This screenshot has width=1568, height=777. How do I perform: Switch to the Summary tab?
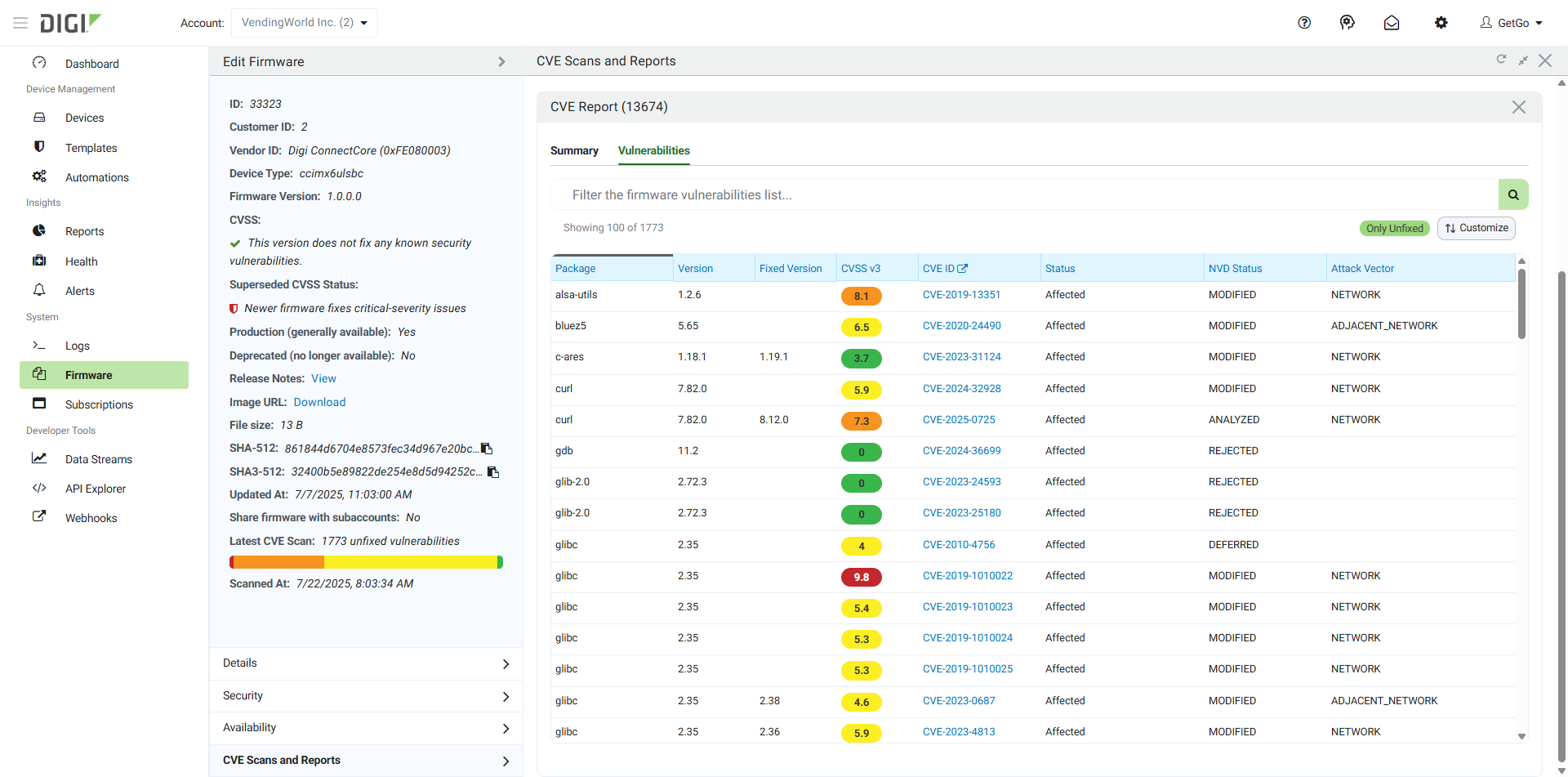point(574,151)
